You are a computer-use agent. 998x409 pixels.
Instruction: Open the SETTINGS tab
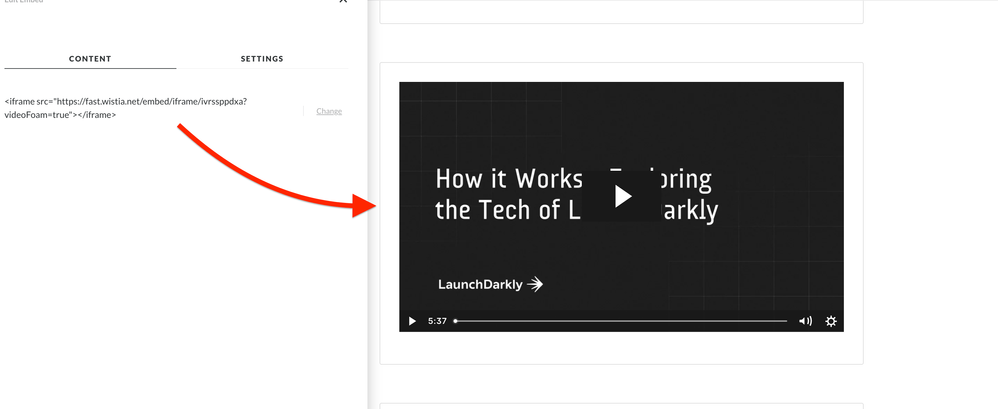click(262, 59)
